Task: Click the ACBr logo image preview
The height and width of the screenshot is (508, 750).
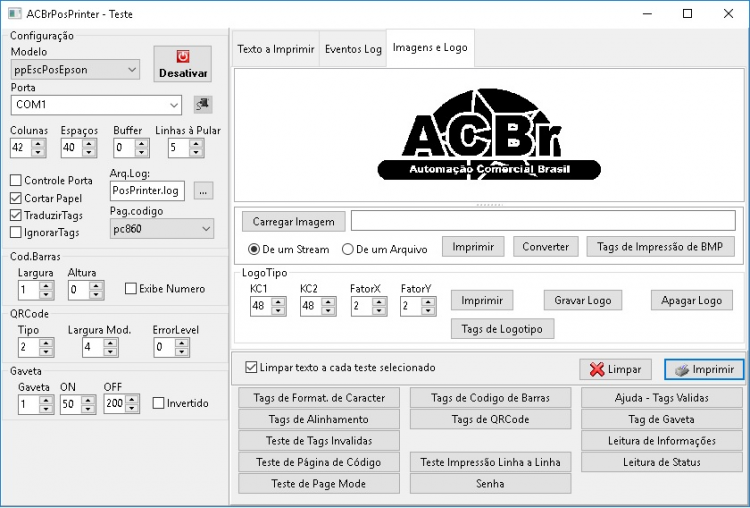Action: click(x=489, y=135)
